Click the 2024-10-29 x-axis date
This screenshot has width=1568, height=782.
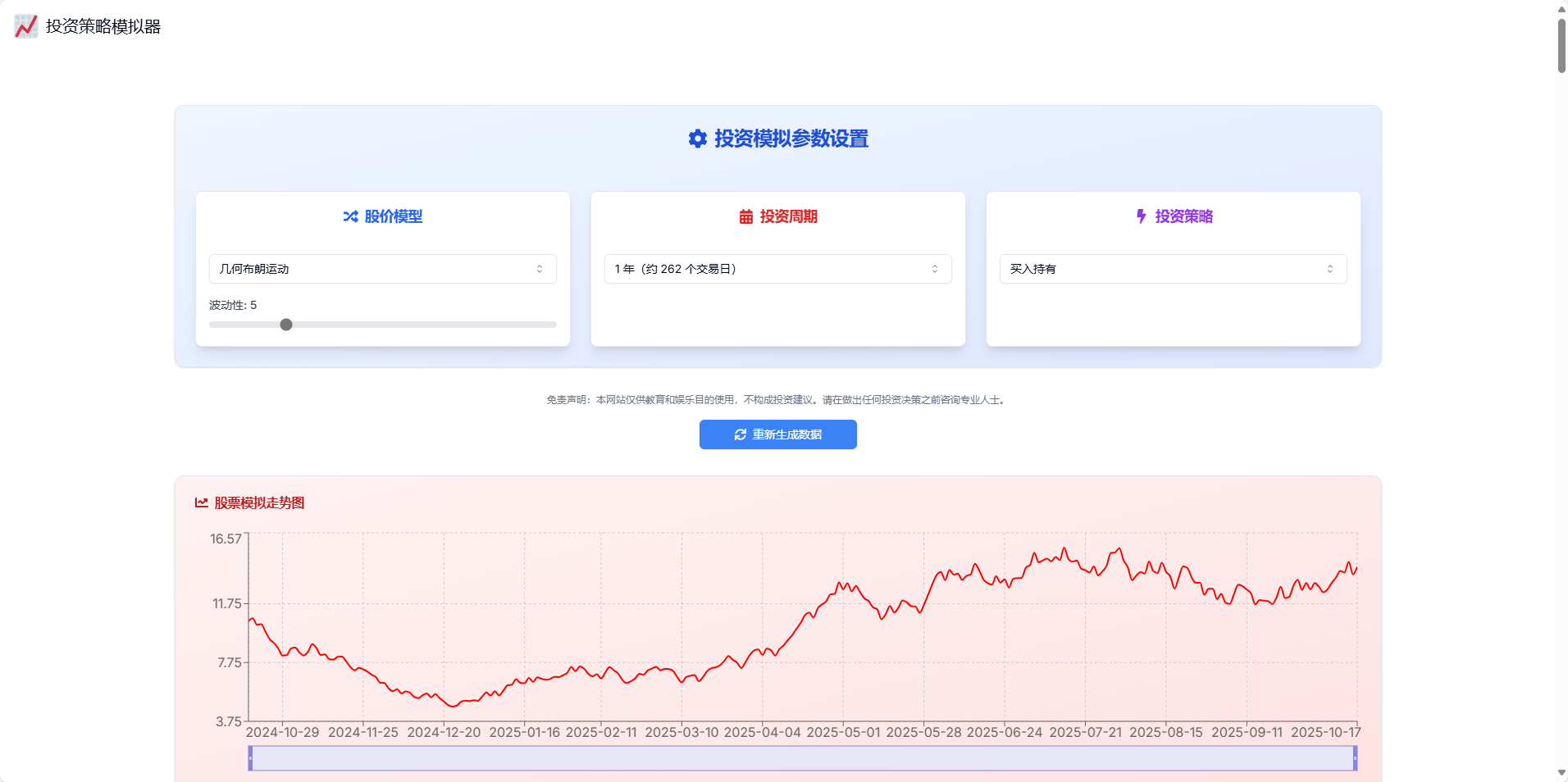[283, 732]
